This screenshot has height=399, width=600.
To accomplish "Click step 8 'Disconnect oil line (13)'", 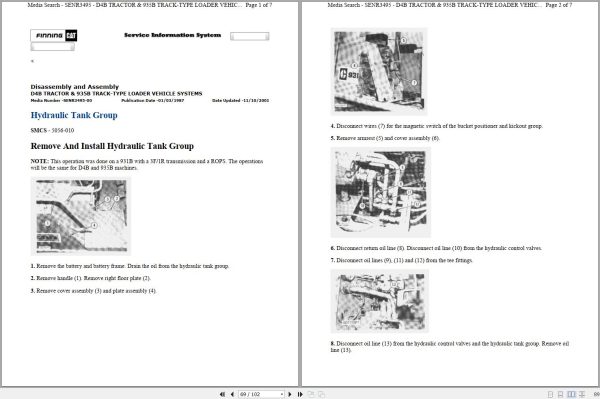I will click(450, 347).
